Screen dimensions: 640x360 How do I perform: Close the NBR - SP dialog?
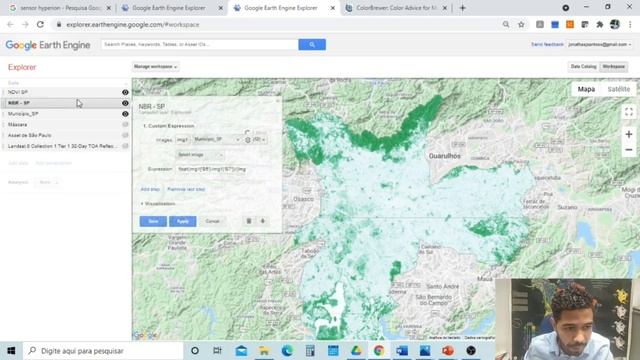277,100
